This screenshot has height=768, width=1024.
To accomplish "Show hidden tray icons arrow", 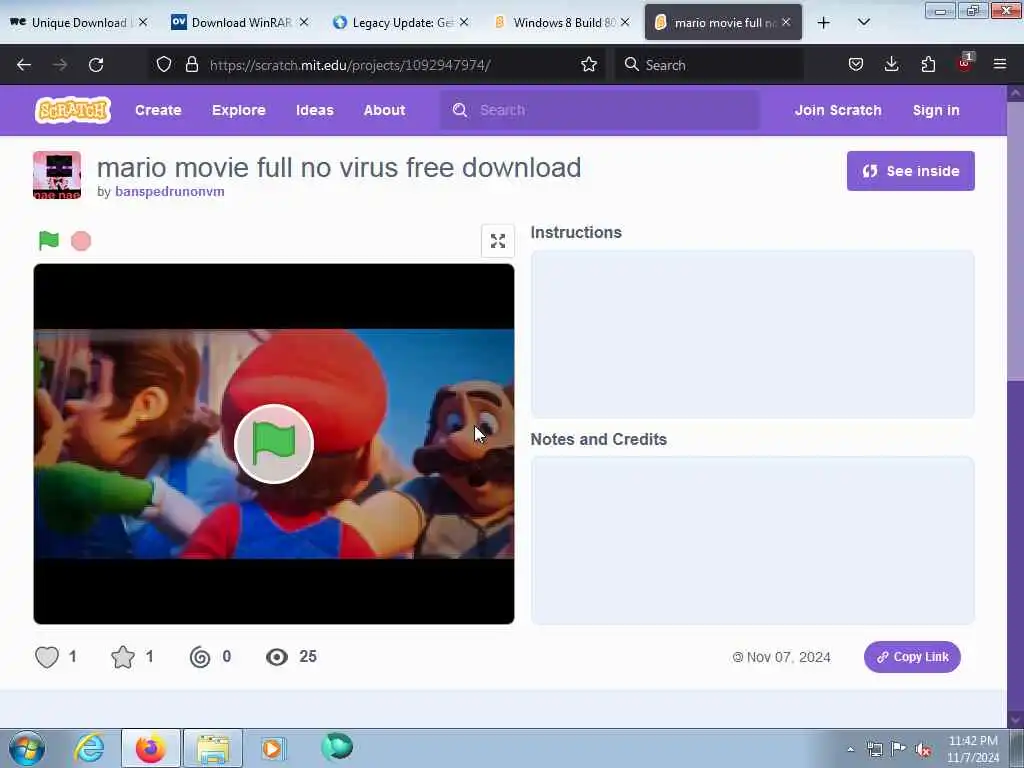I will [850, 749].
